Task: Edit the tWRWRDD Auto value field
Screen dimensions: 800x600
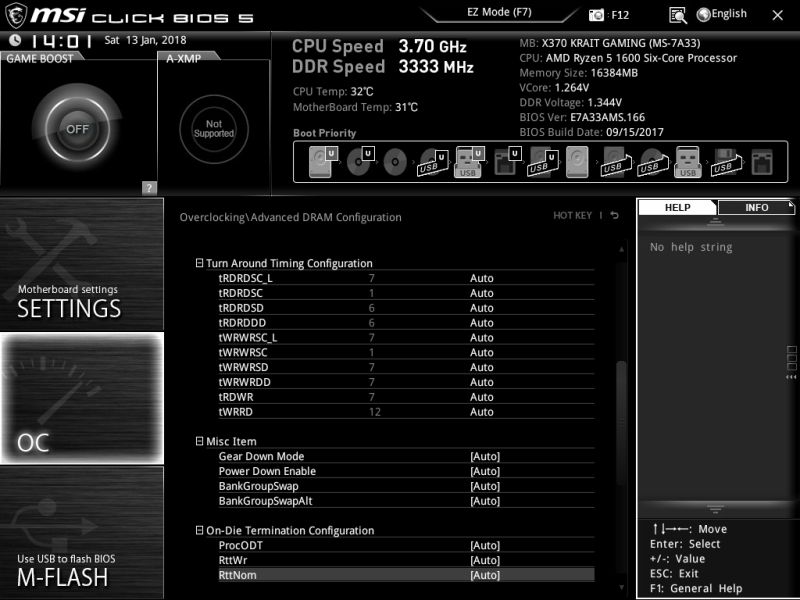Action: 481,382
